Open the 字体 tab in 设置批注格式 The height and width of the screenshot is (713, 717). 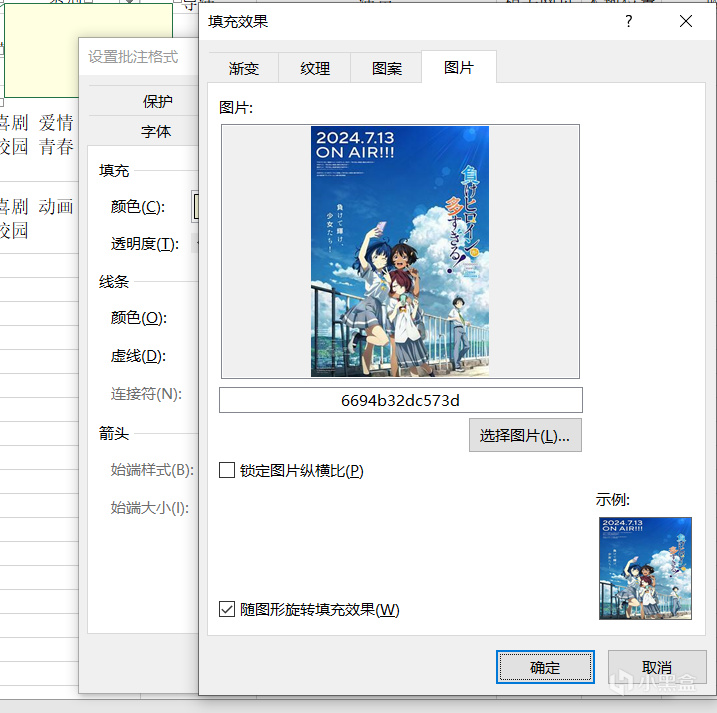pos(156,132)
